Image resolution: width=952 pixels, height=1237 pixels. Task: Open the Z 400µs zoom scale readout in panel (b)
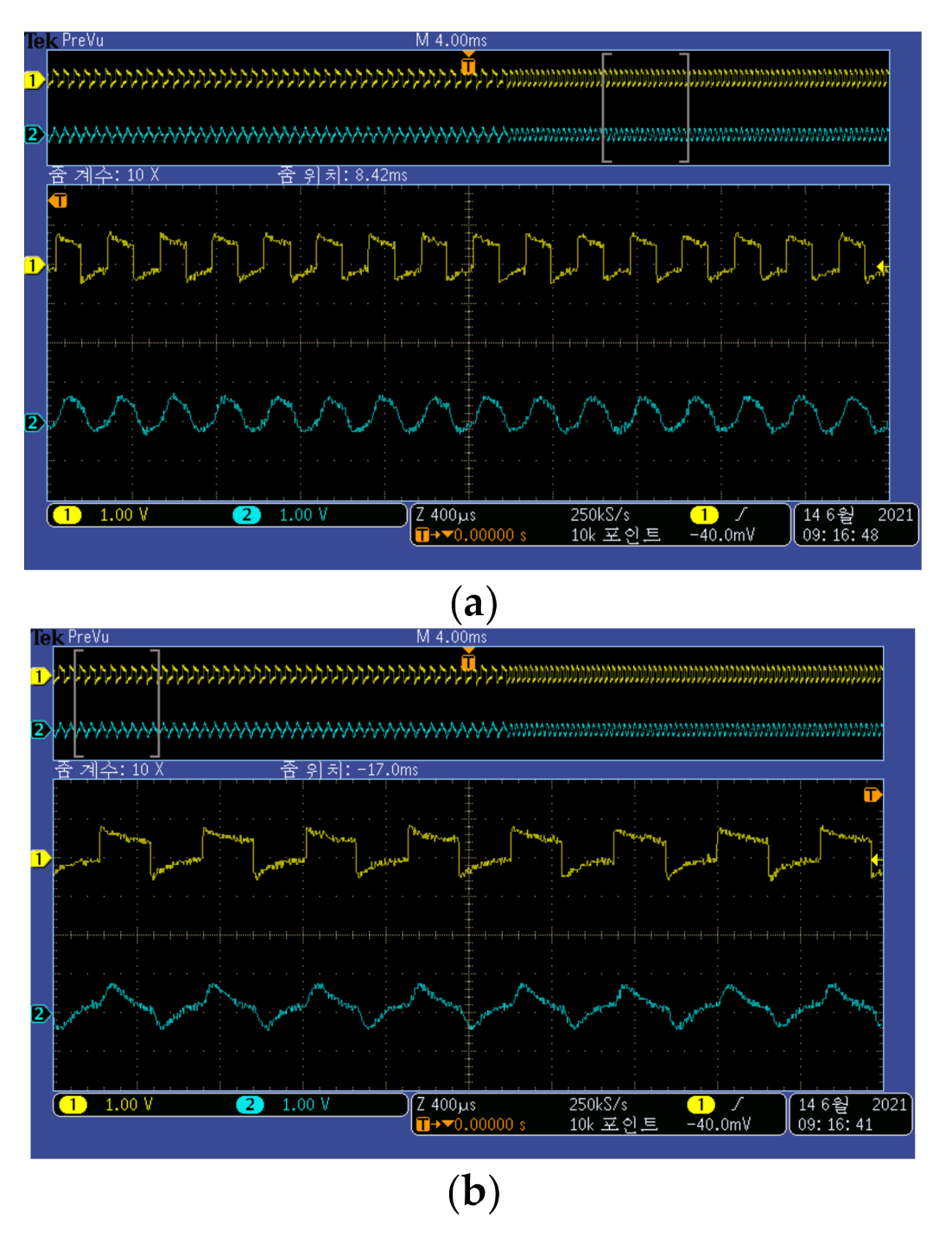tap(446, 1105)
